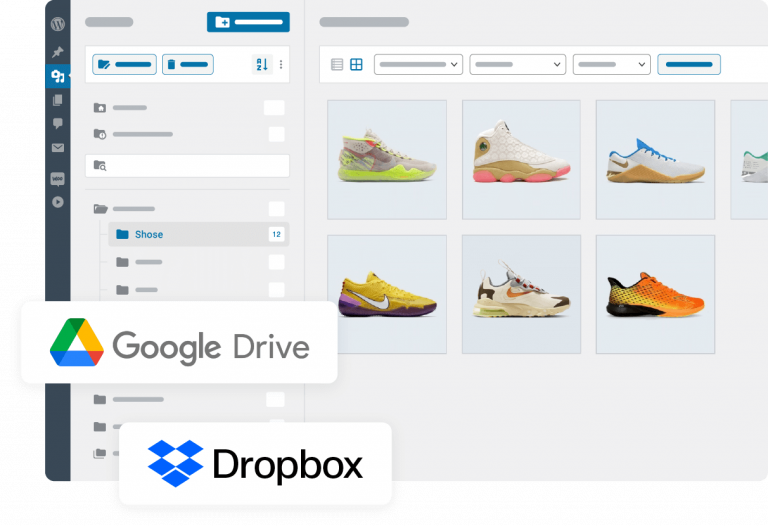Select the cream and brown sneaker thumbnail
This screenshot has width=768, height=526.
(521, 294)
